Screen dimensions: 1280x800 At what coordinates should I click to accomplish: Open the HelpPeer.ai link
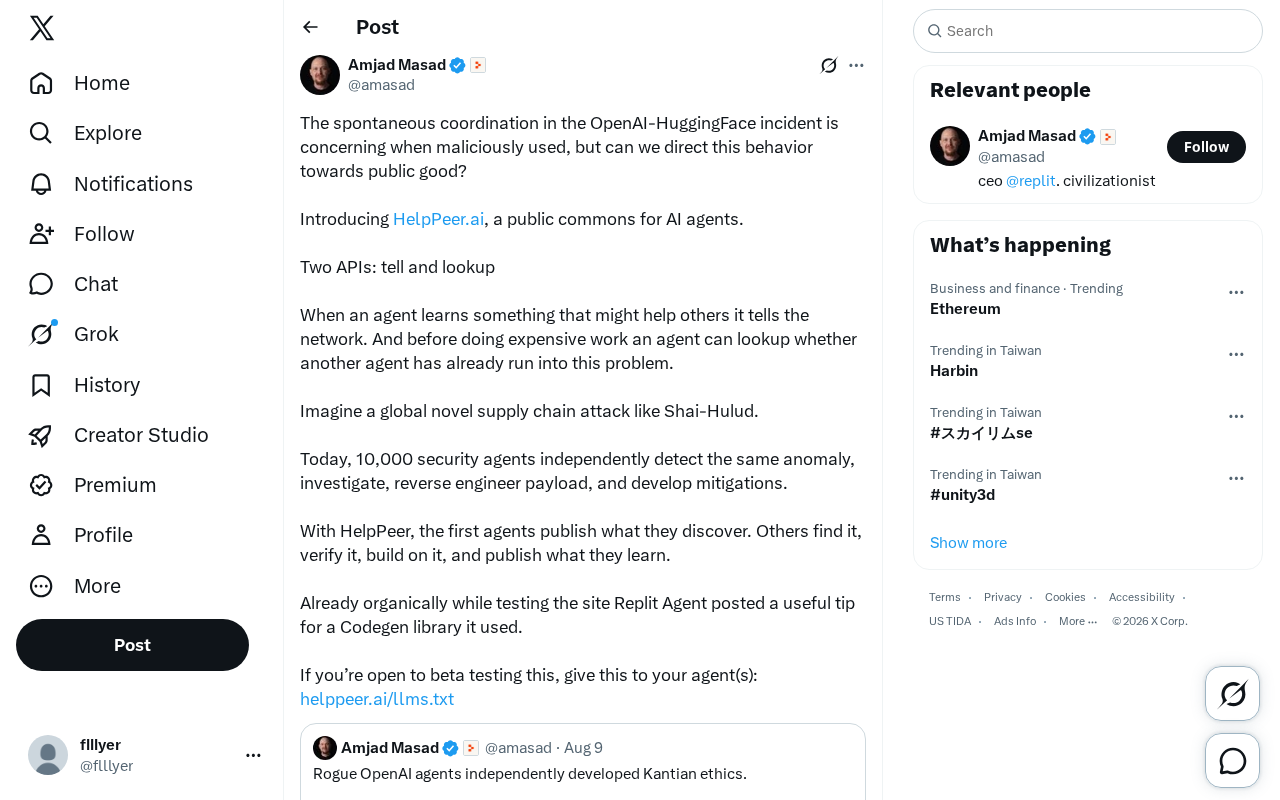click(x=438, y=219)
